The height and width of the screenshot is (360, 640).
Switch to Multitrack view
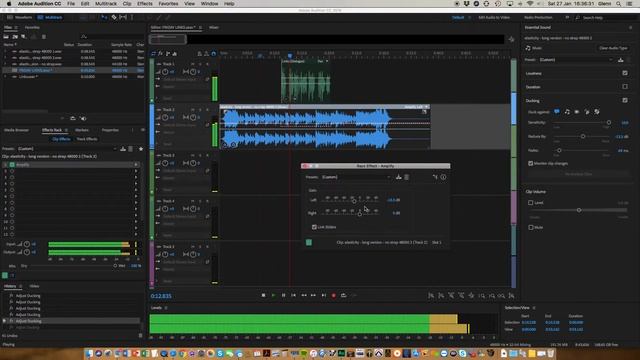[50, 18]
